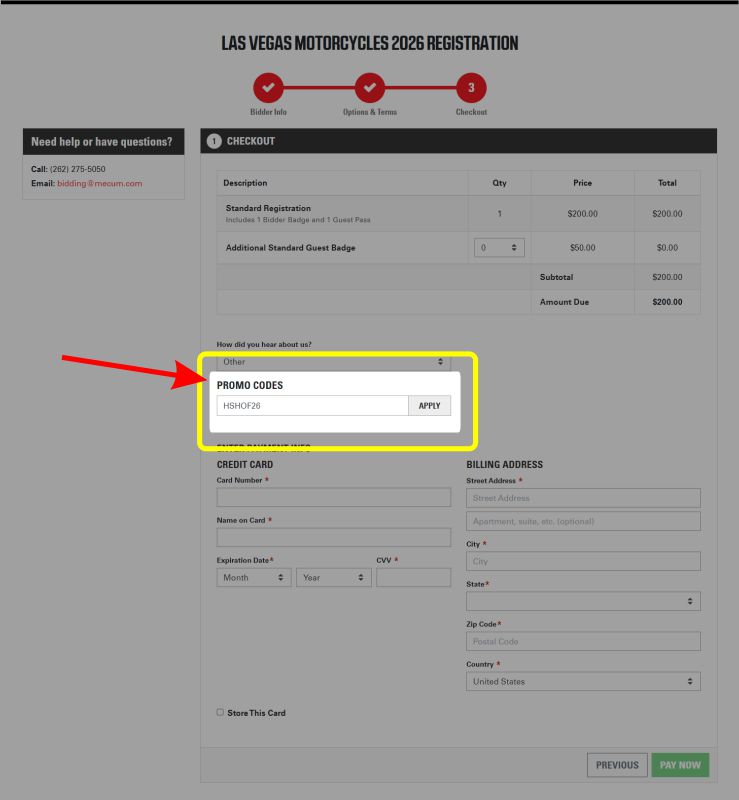Focus the CVV field
Image resolution: width=739 pixels, height=800 pixels.
click(413, 578)
